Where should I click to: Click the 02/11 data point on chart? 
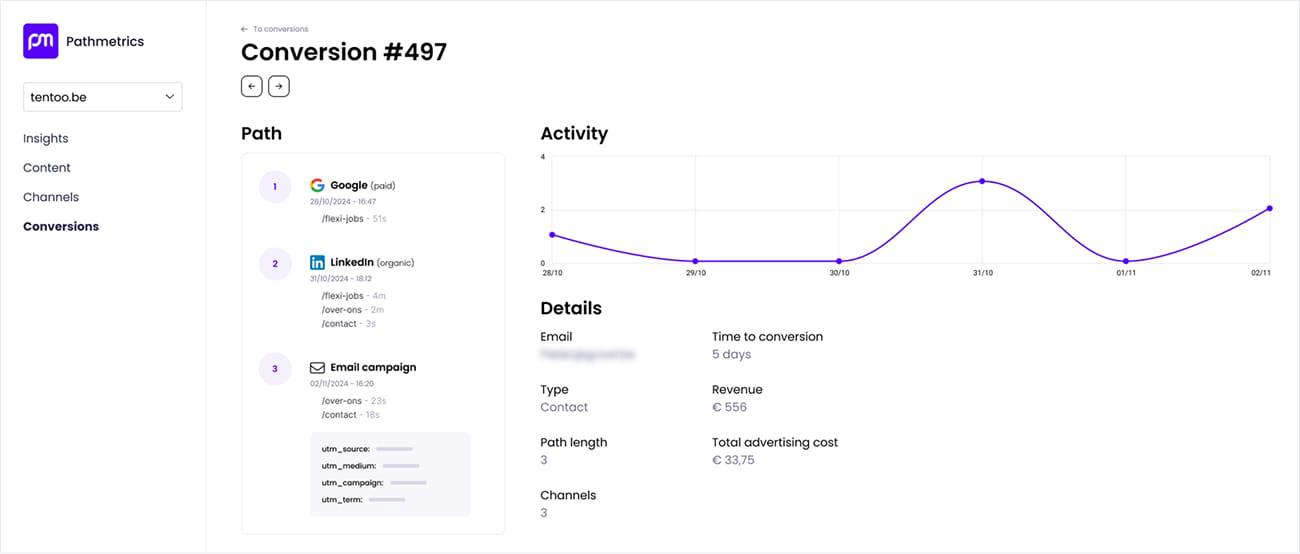pyautogui.click(x=1269, y=208)
